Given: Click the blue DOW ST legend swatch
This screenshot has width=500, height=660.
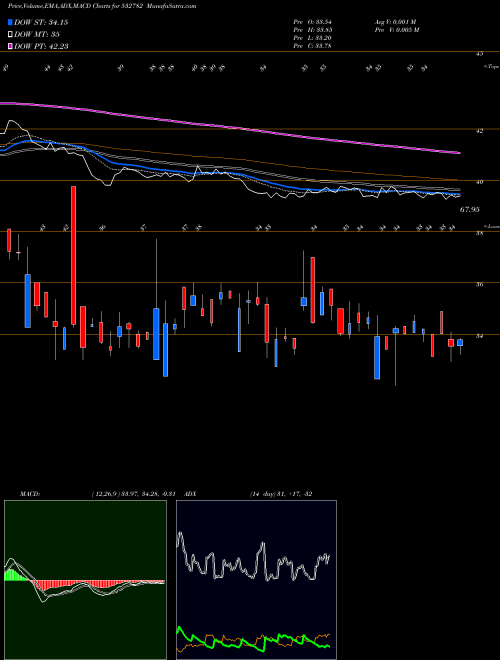Looking at the screenshot, I should (11, 22).
